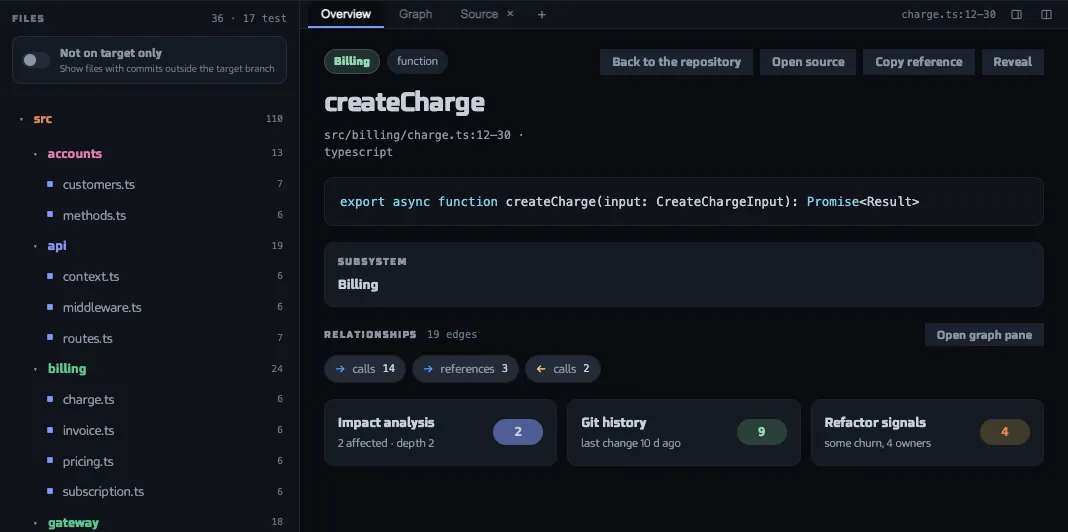Viewport: 1068px width, 532px height.
Task: Switch to the Overview tab
Action: click(x=346, y=14)
